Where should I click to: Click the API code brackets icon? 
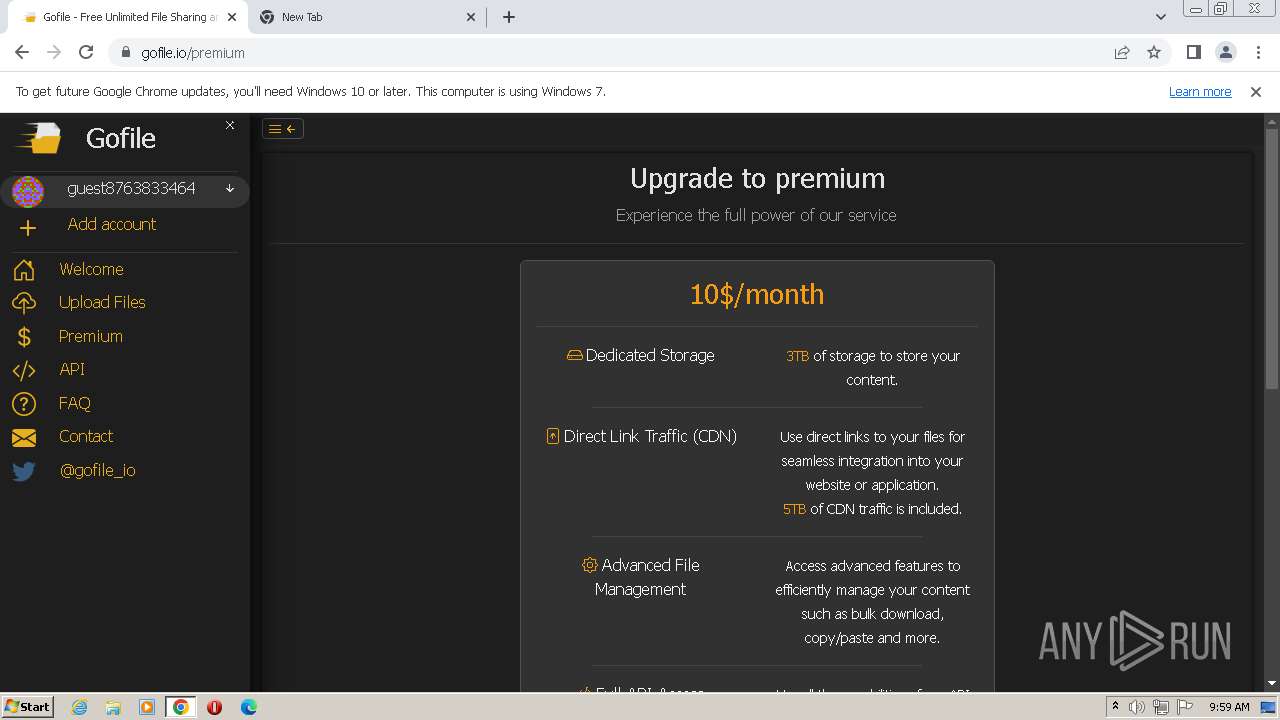24,370
